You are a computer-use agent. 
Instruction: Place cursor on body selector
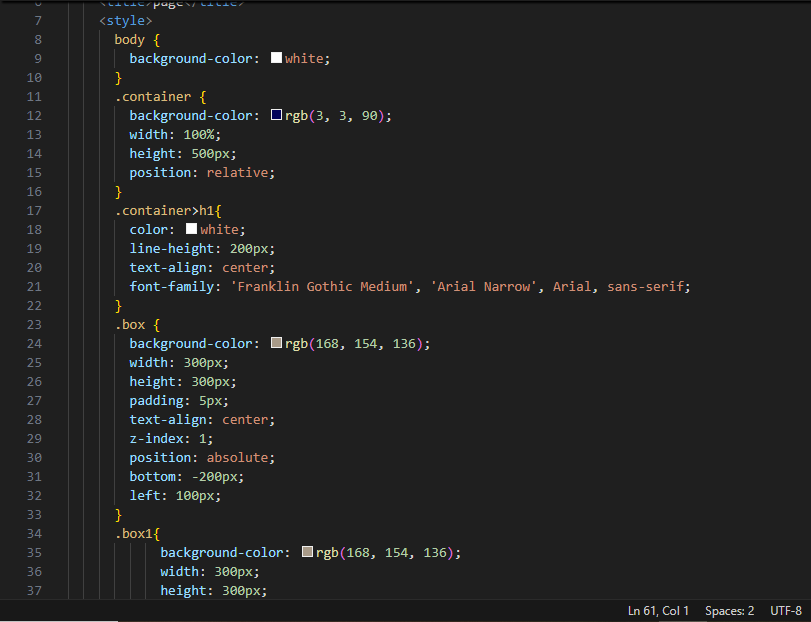point(129,40)
